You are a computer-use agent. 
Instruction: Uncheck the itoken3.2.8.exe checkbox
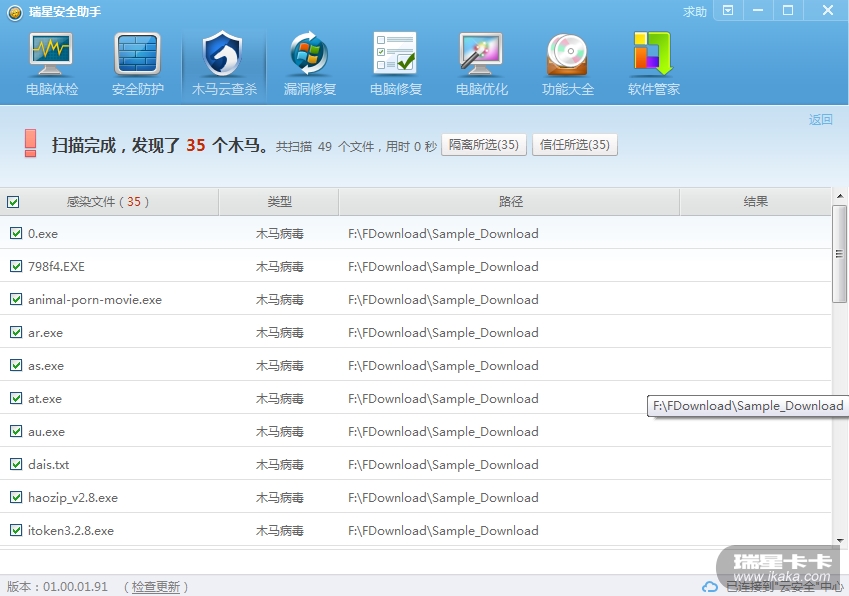[x=16, y=530]
